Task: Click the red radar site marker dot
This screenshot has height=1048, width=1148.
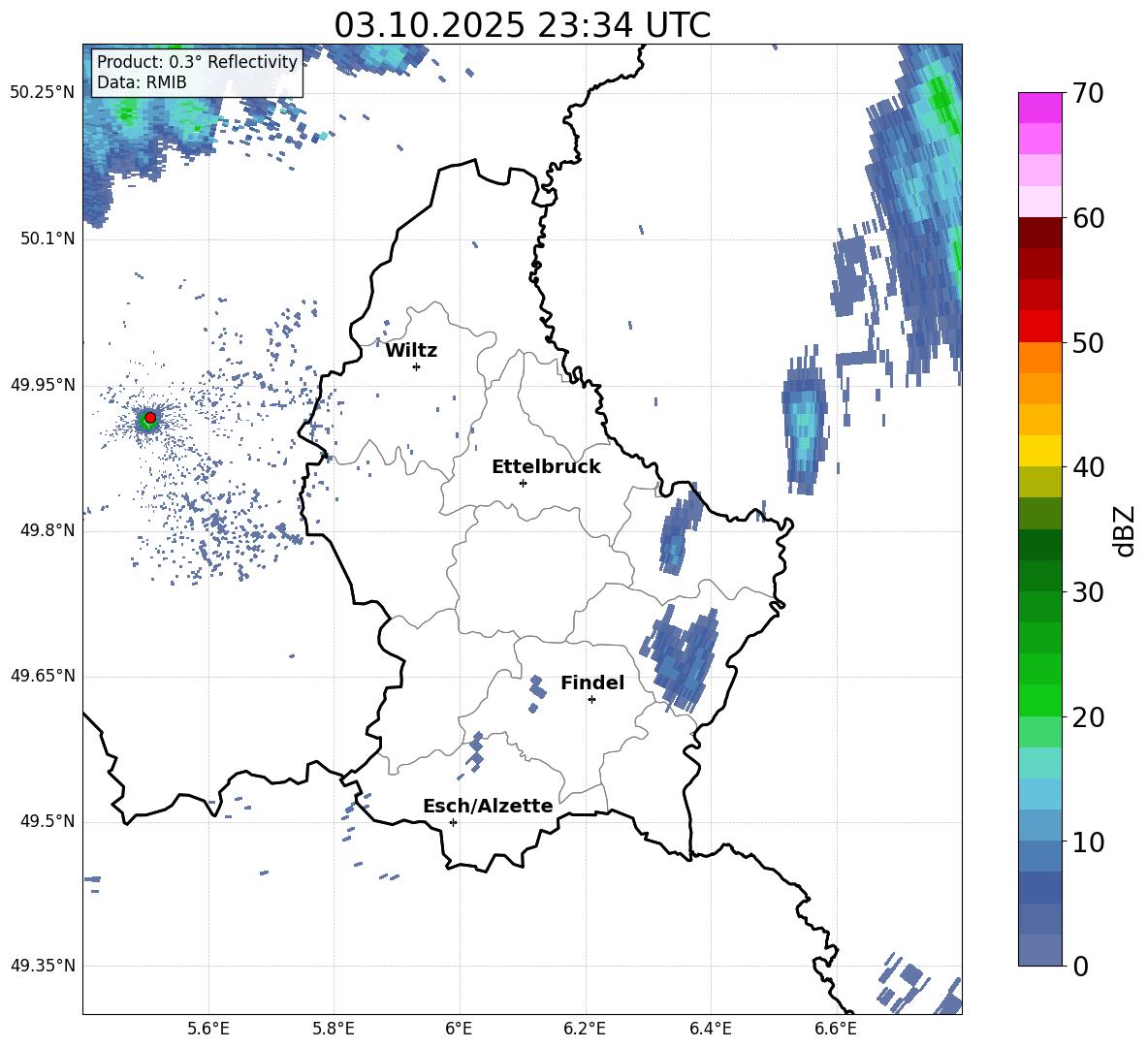Action: (150, 418)
